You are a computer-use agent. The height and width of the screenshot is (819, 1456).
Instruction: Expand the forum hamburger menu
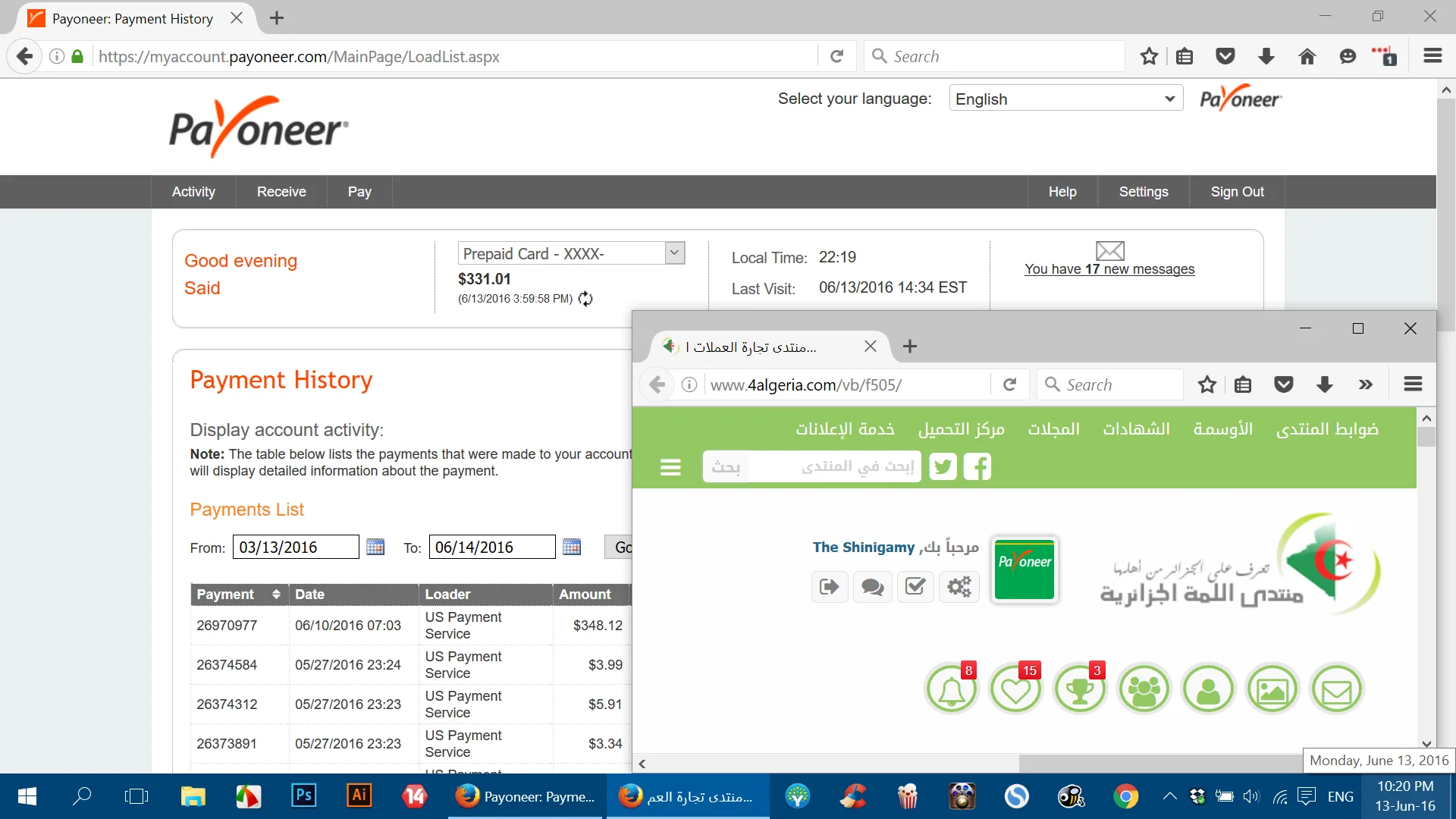670,467
